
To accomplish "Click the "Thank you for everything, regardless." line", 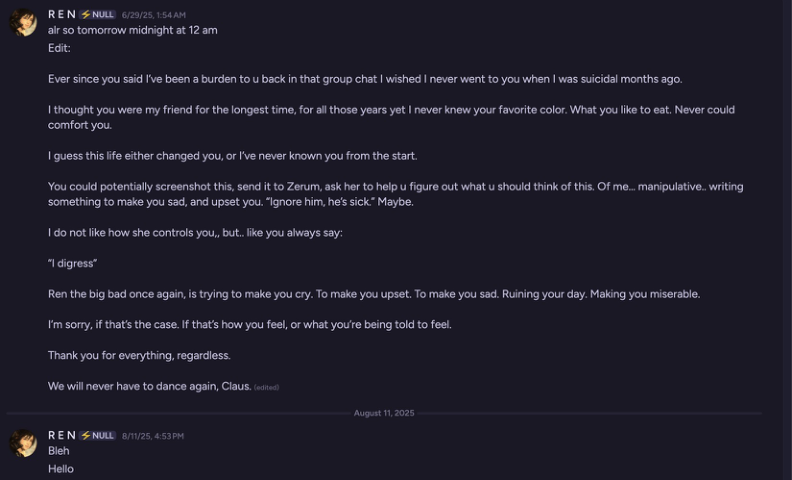I will click(139, 356).
